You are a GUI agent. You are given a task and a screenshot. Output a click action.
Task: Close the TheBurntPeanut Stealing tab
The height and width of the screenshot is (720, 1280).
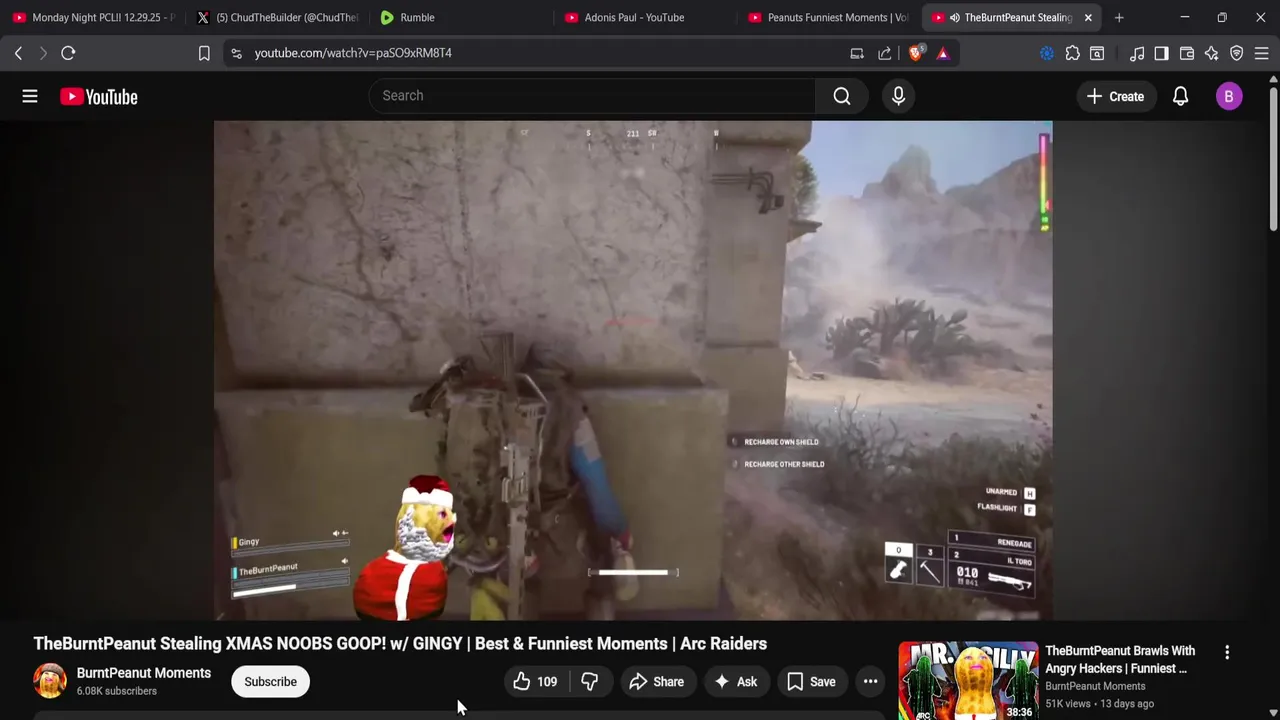(1088, 17)
